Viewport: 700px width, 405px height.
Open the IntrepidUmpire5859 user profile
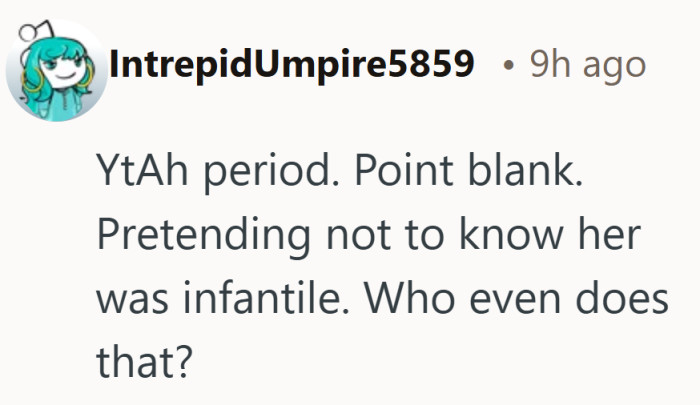(x=292, y=66)
